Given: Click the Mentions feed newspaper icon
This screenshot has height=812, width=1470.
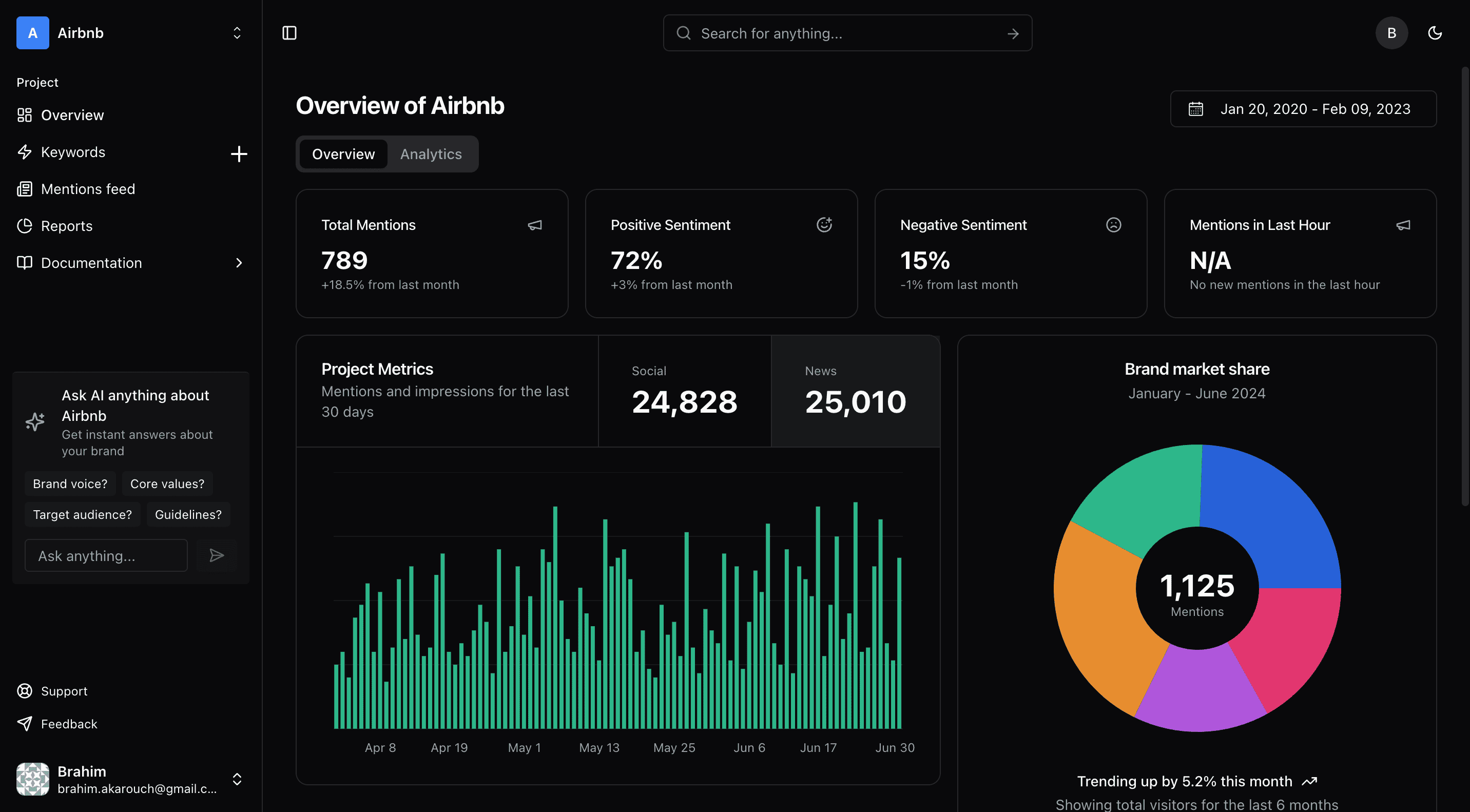Looking at the screenshot, I should tap(25, 189).
